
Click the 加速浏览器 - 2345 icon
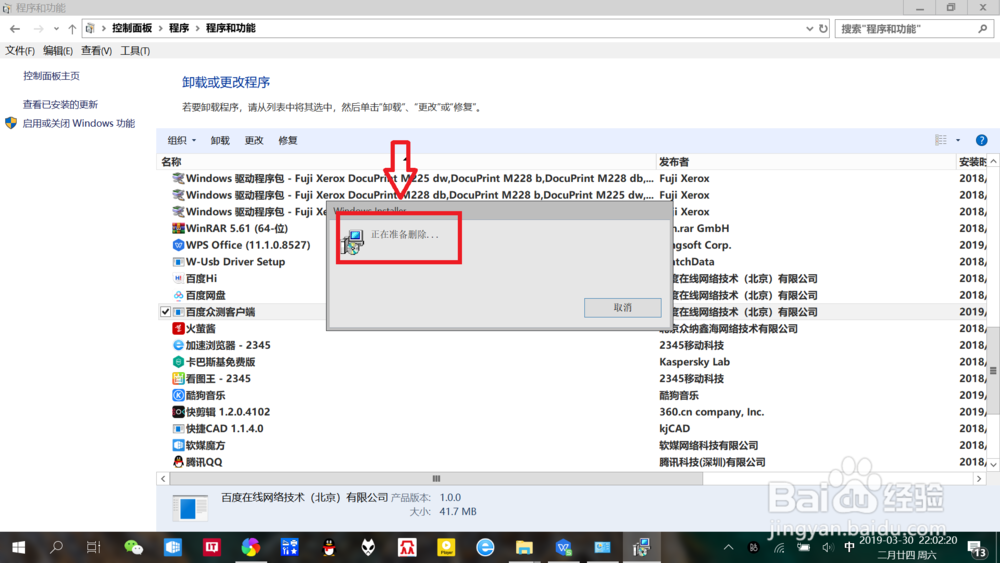(178, 345)
